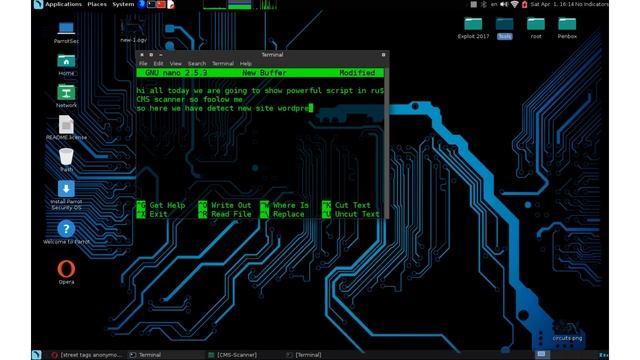The width and height of the screenshot is (640, 360).
Task: Open the Applications menu
Action: [x=63, y=4]
